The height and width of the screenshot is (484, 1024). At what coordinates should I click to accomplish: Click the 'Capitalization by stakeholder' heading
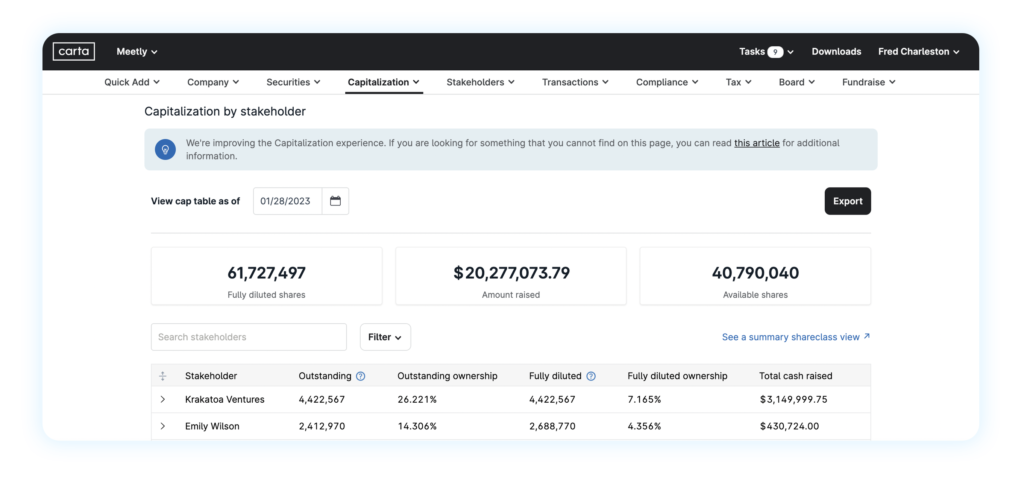point(225,112)
